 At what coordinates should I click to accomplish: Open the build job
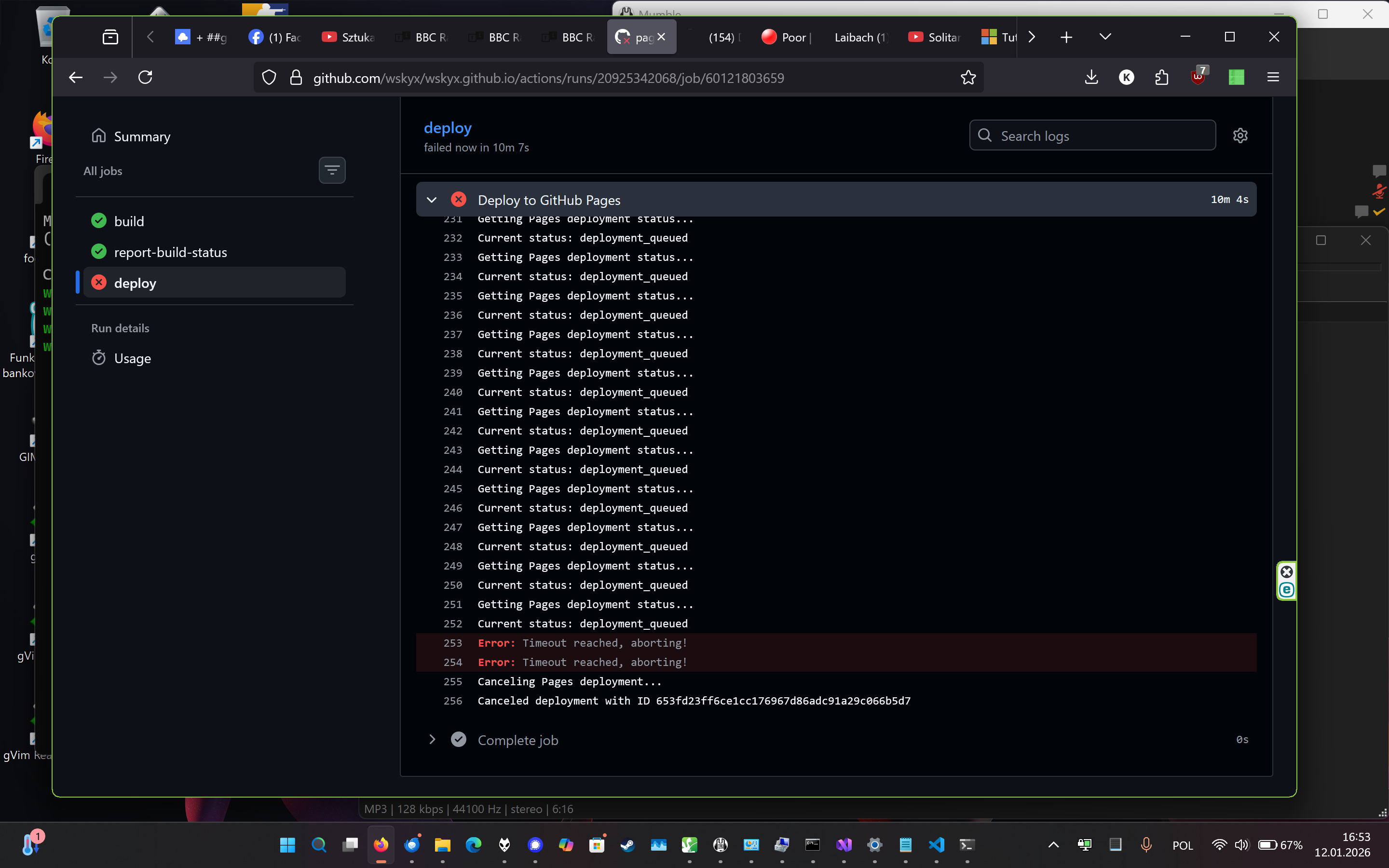(x=129, y=221)
